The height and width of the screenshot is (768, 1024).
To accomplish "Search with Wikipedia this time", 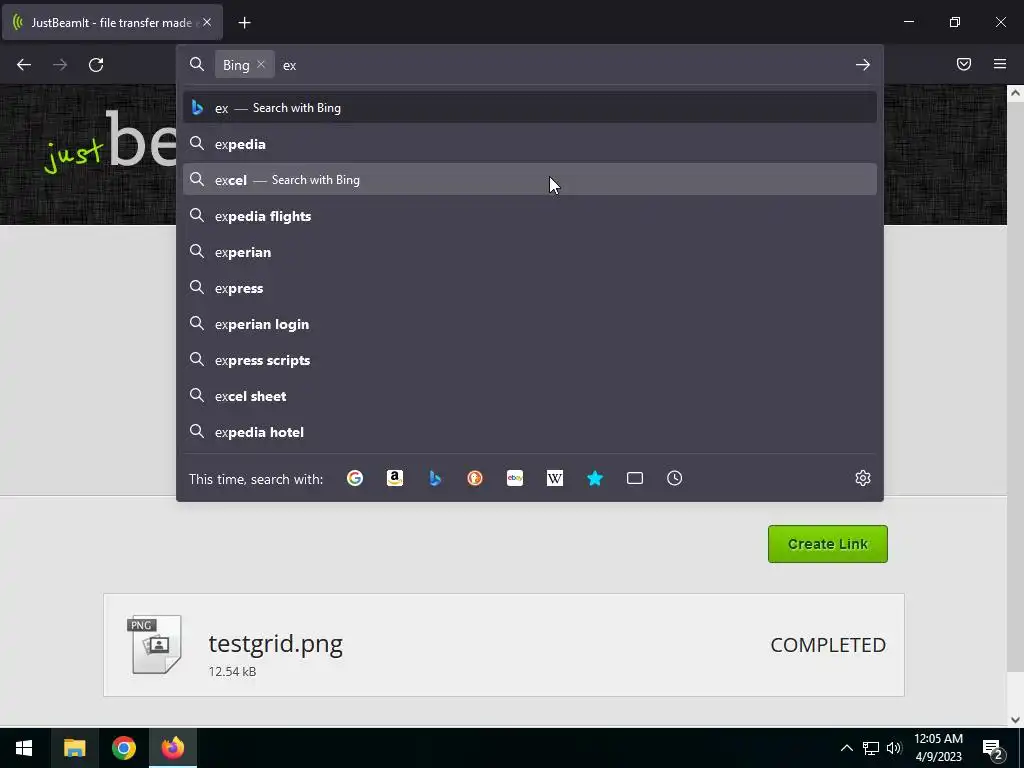I will pyautogui.click(x=554, y=478).
